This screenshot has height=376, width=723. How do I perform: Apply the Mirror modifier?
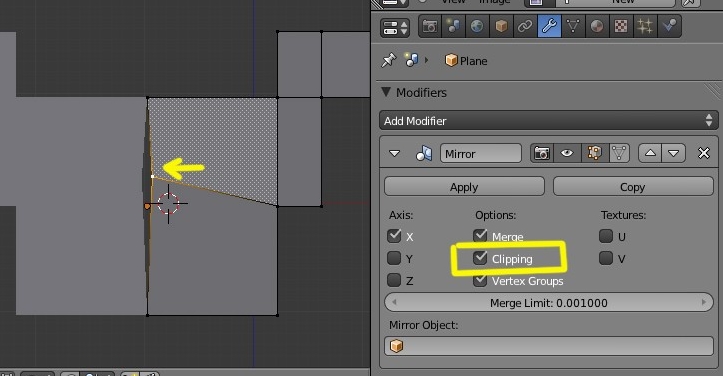coord(464,187)
